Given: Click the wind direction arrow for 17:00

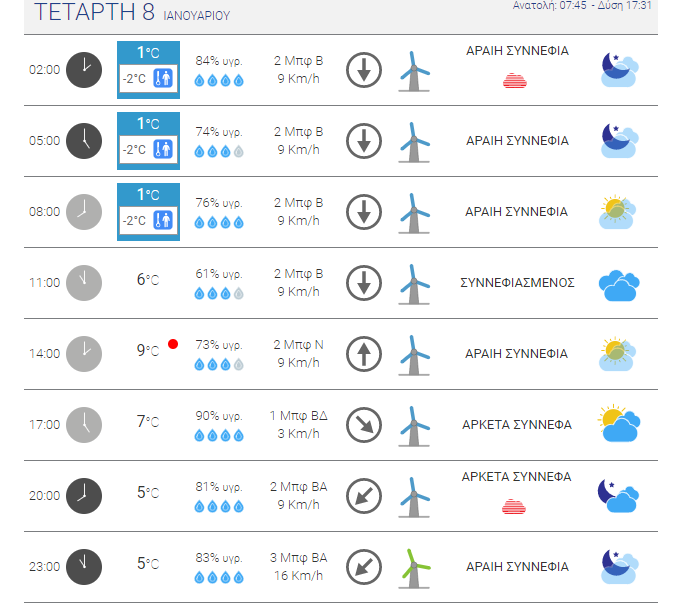Looking at the screenshot, I should (364, 425).
